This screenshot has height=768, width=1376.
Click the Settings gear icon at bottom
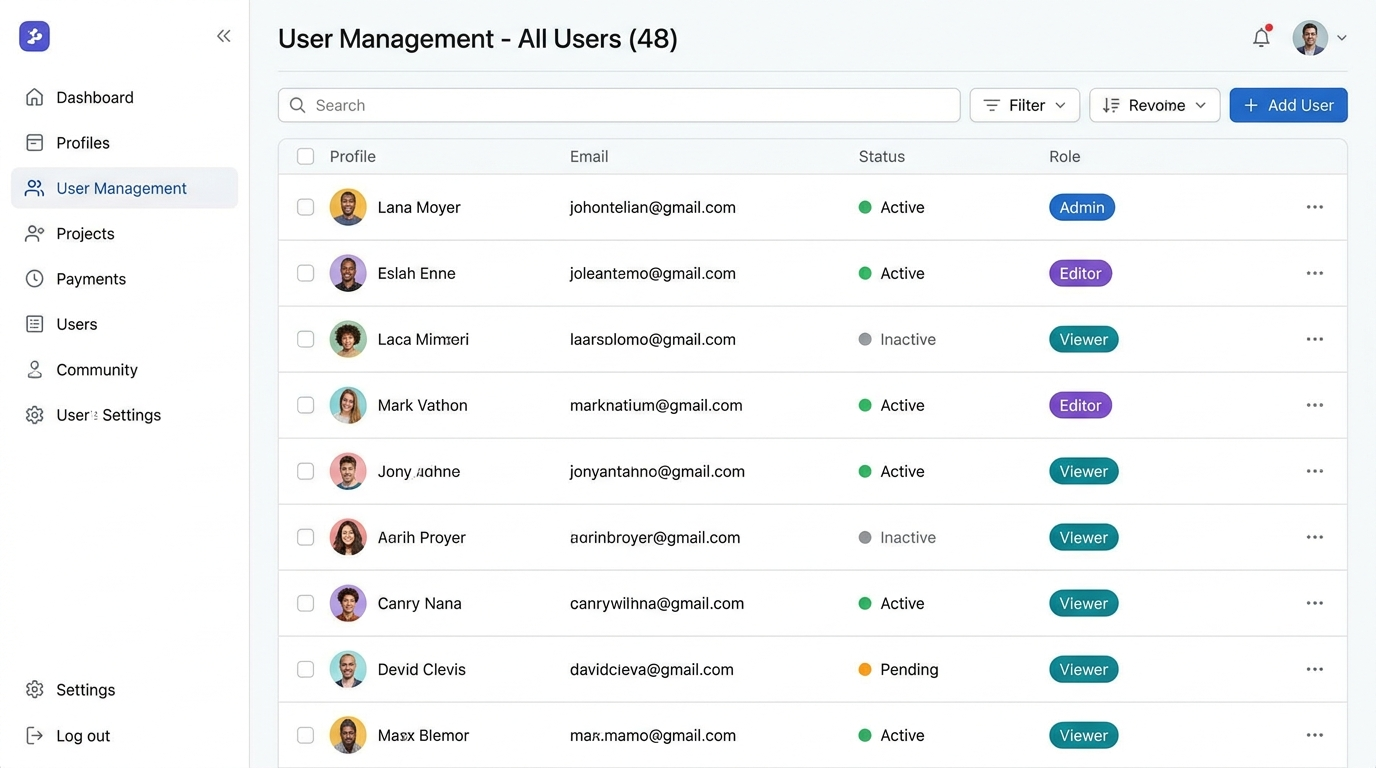[35, 690]
